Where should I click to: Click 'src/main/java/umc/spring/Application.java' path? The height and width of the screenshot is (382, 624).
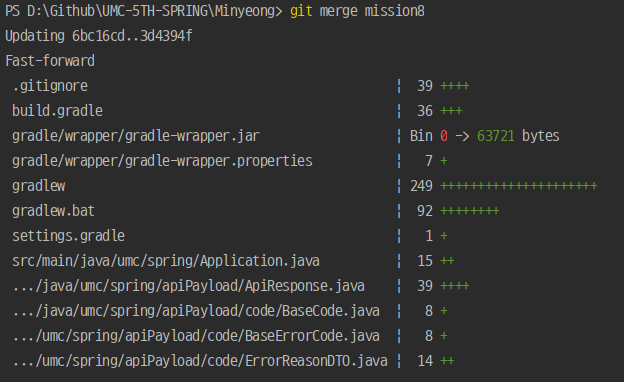pyautogui.click(x=166, y=261)
